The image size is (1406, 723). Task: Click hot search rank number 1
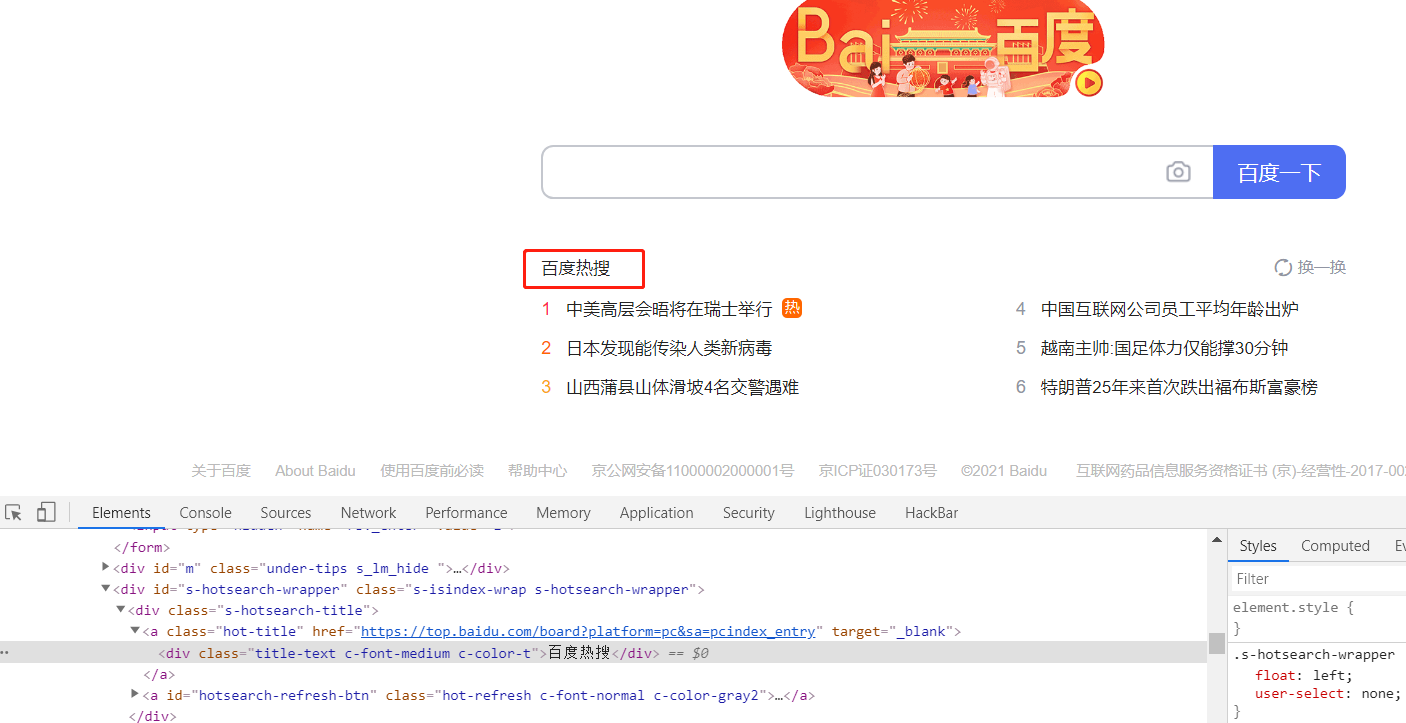coord(546,309)
